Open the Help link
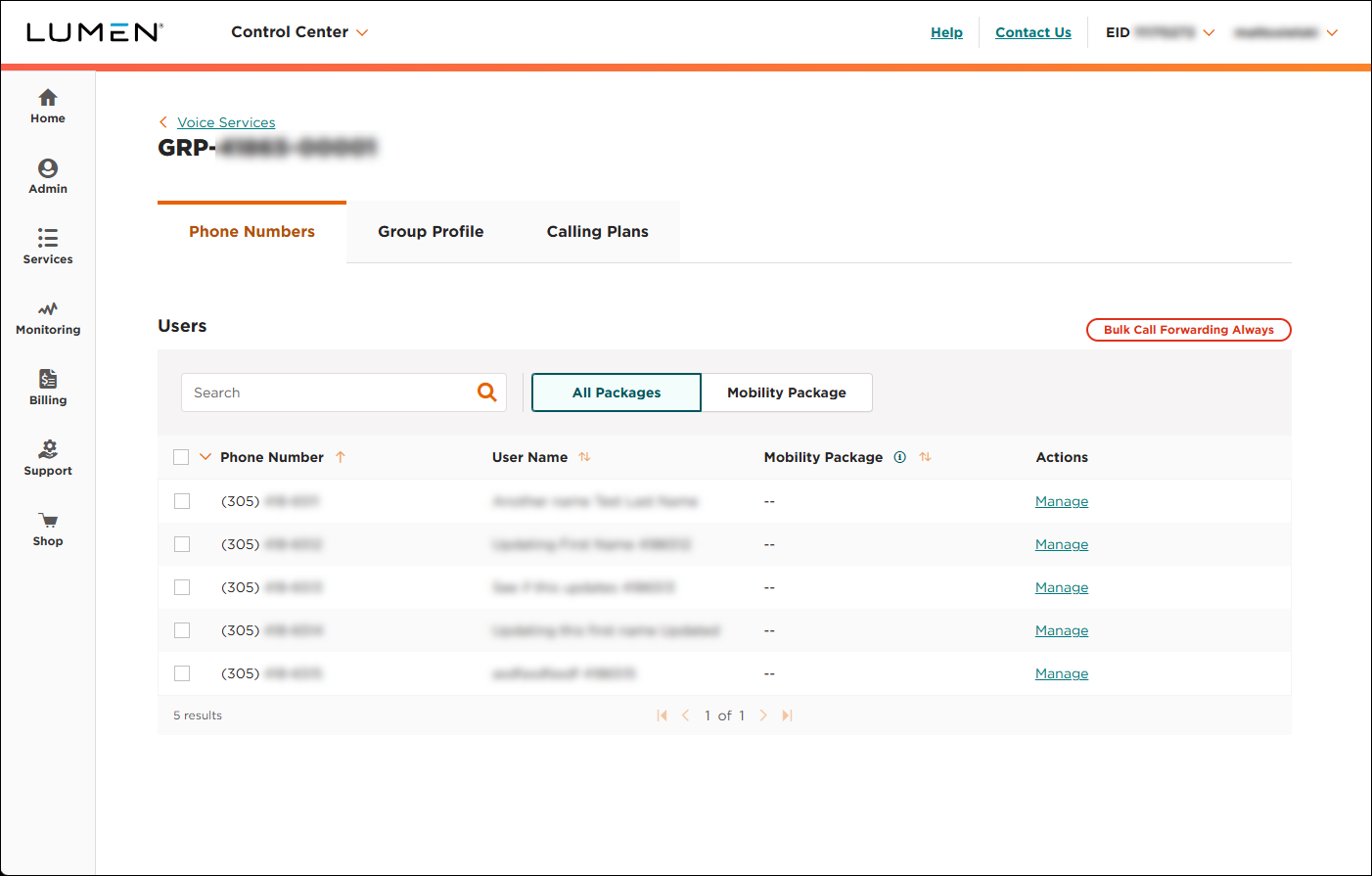Viewport: 1372px width, 876px height. [x=946, y=32]
